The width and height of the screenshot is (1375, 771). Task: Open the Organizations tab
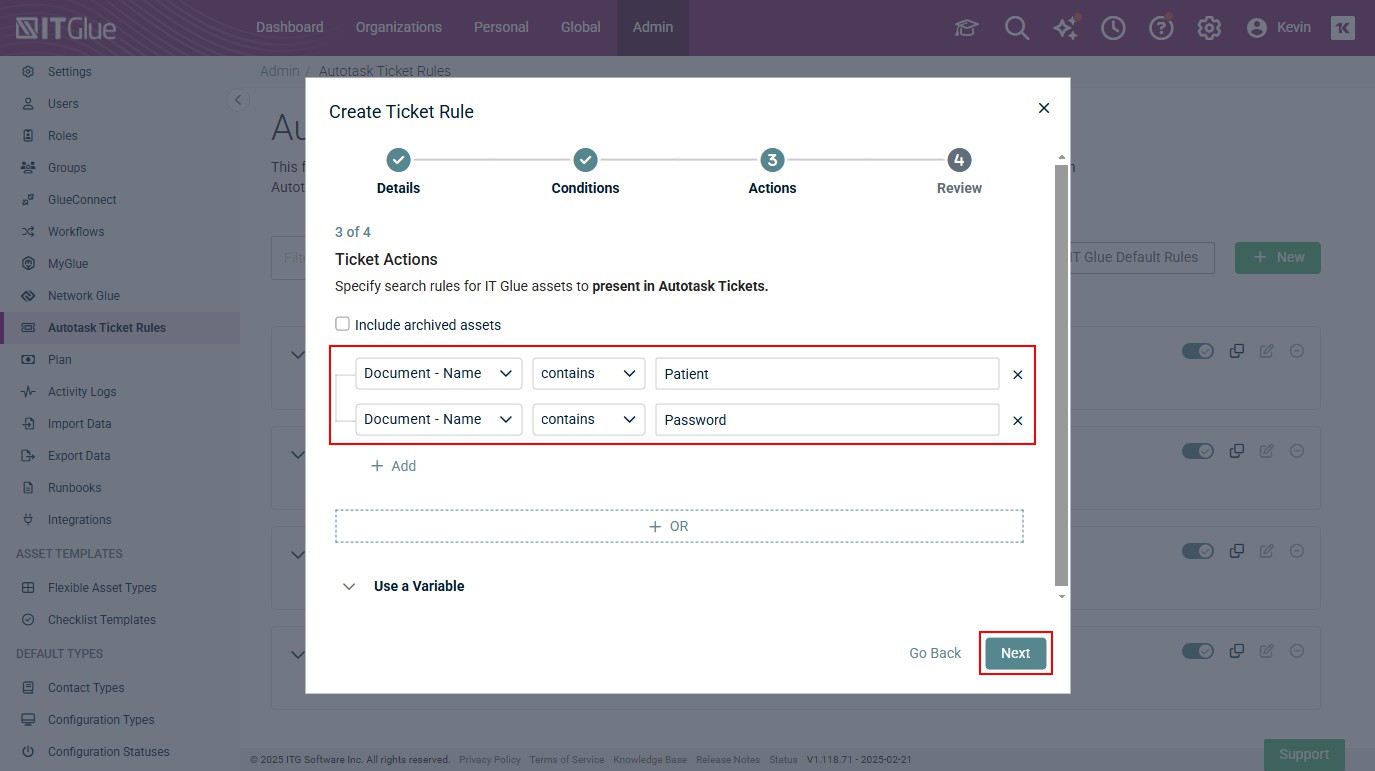pos(399,28)
